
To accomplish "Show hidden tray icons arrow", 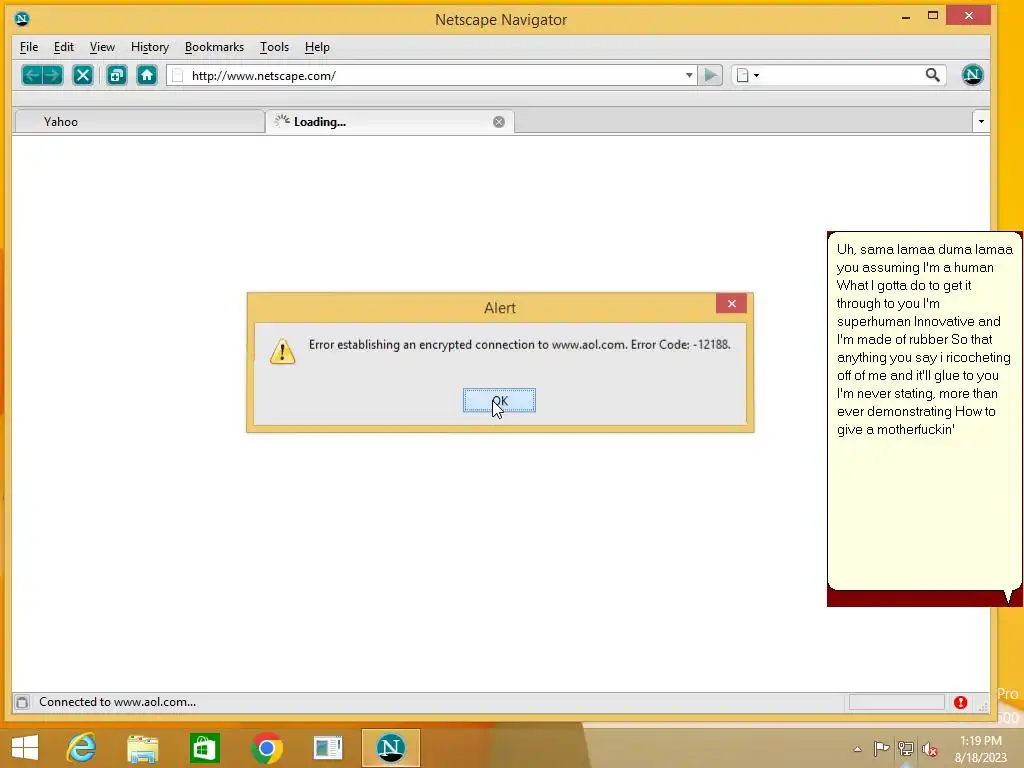I will point(857,749).
